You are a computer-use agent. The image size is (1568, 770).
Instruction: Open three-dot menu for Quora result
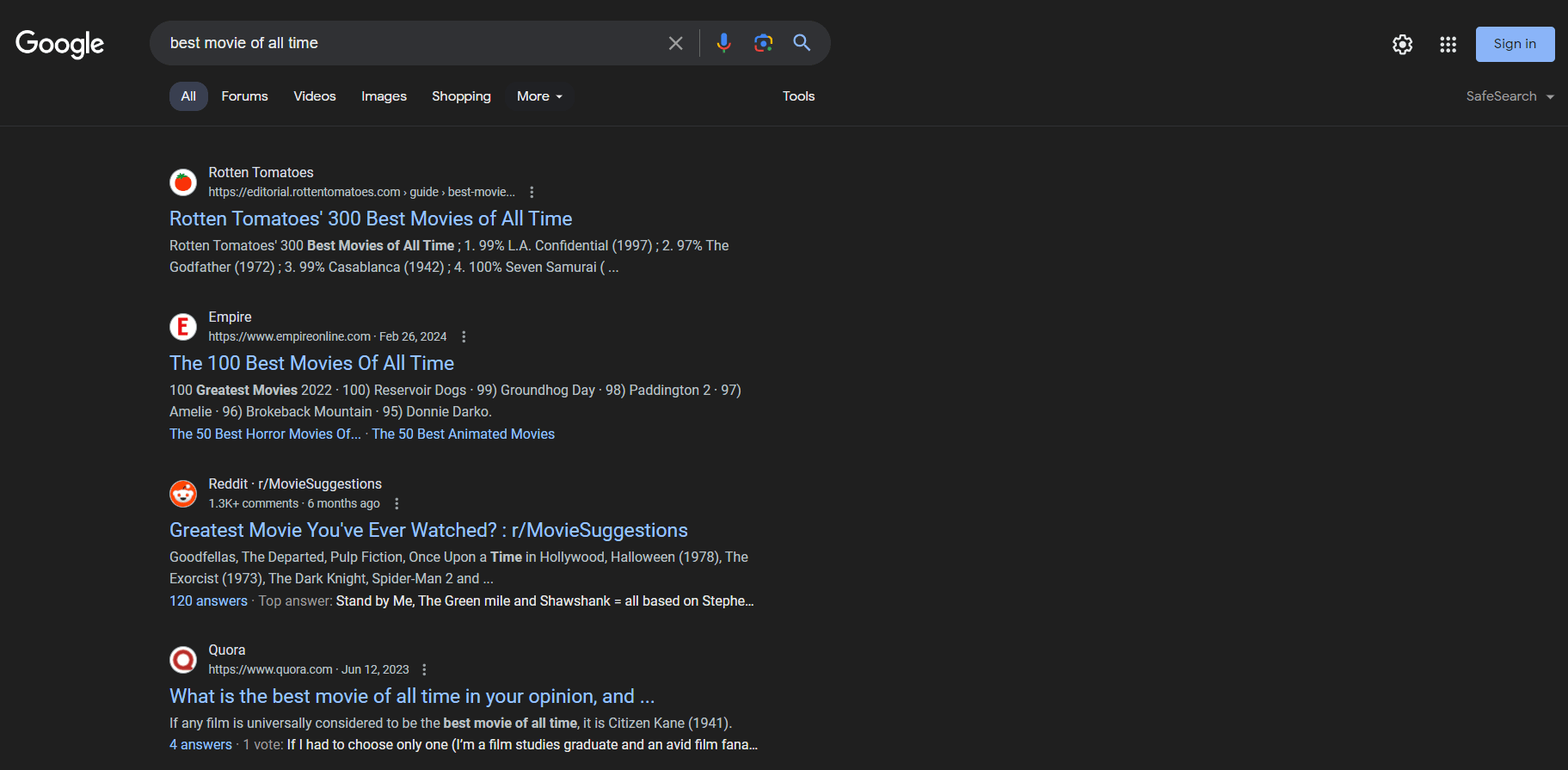(x=424, y=669)
